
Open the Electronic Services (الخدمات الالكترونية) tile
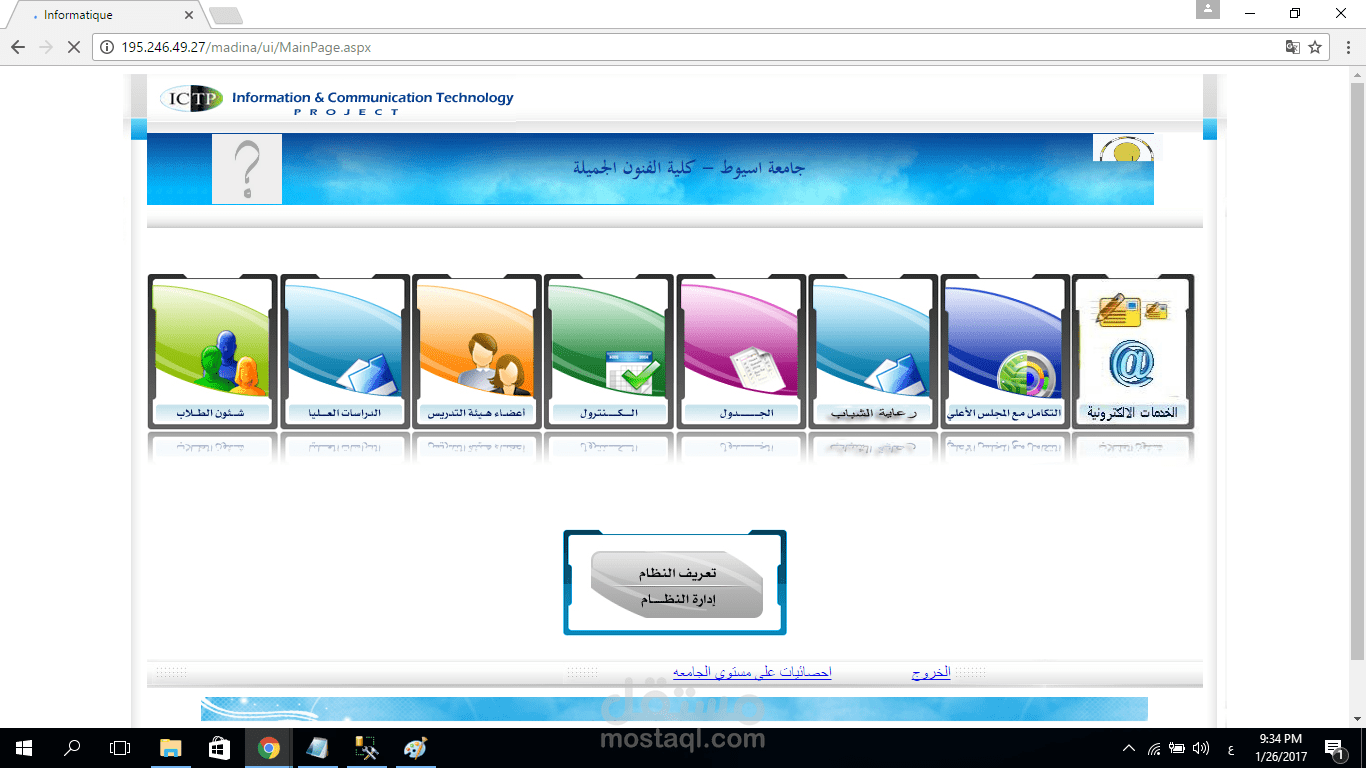pyautogui.click(x=1133, y=352)
